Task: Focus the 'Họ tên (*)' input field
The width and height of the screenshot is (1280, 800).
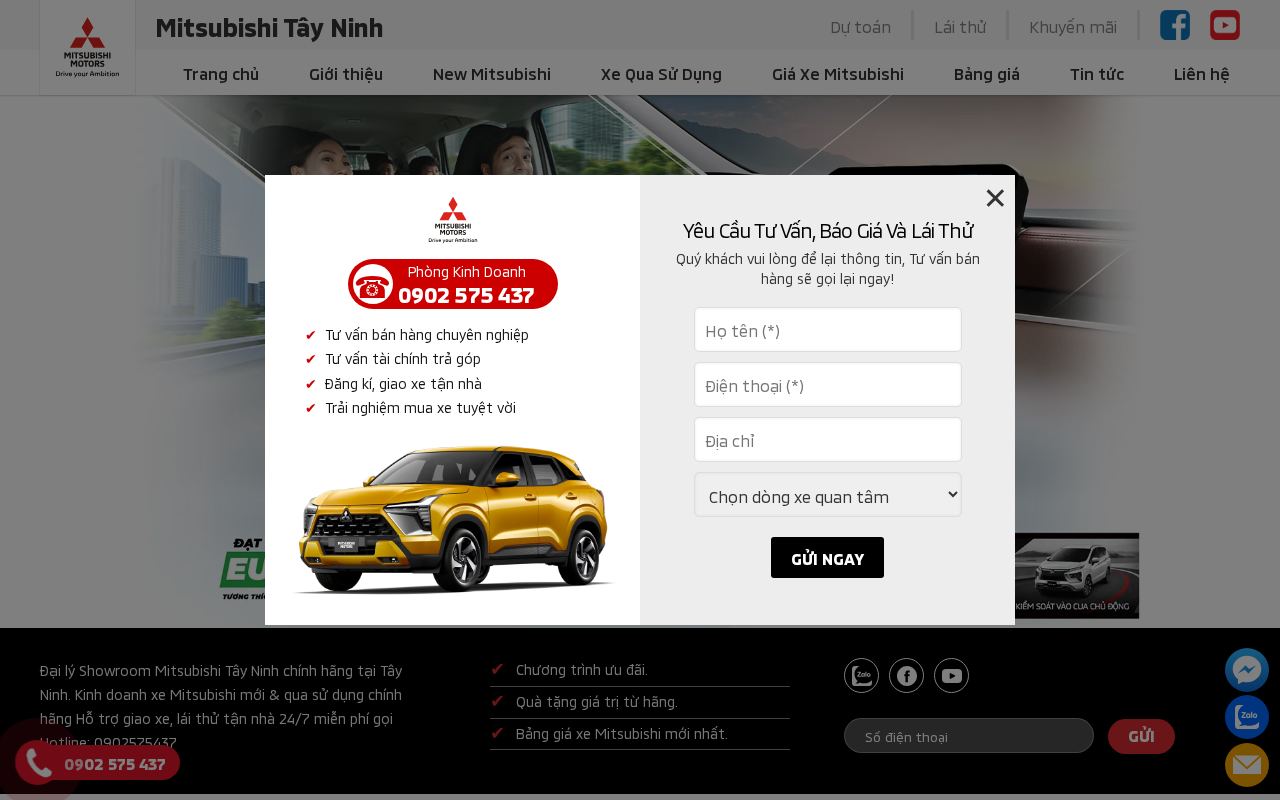Action: tap(828, 330)
